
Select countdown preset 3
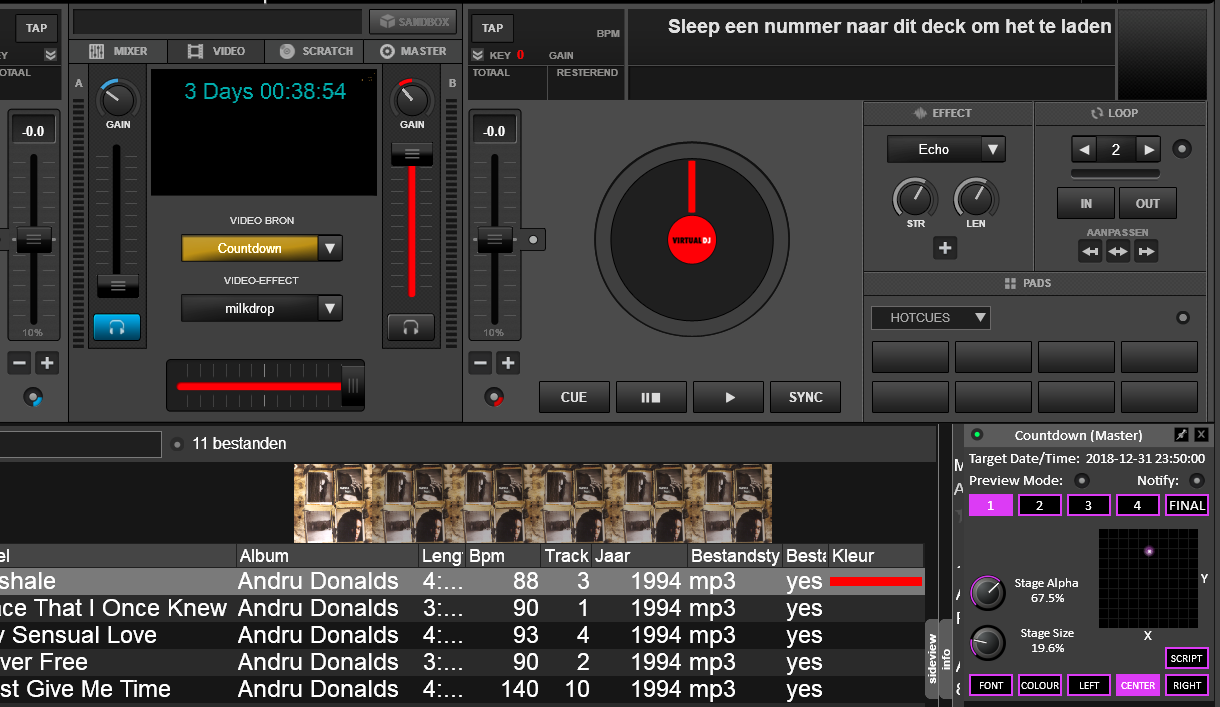point(1089,505)
